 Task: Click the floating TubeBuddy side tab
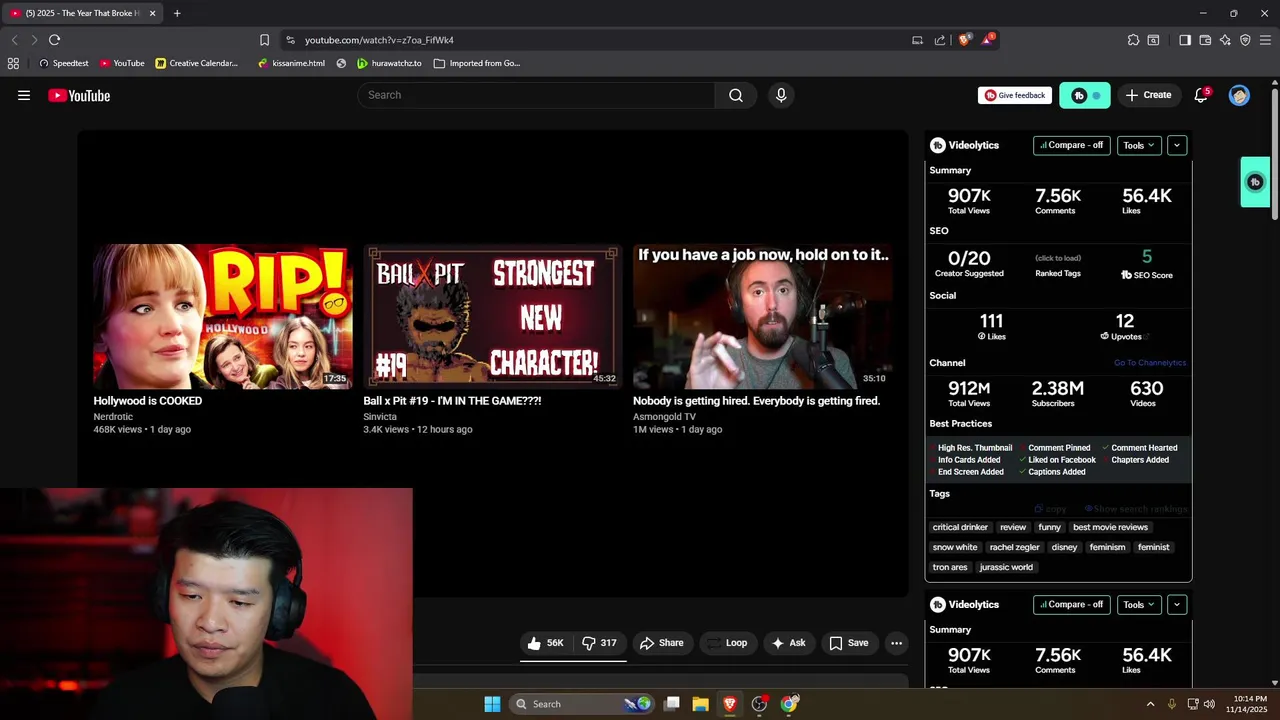tap(1255, 182)
